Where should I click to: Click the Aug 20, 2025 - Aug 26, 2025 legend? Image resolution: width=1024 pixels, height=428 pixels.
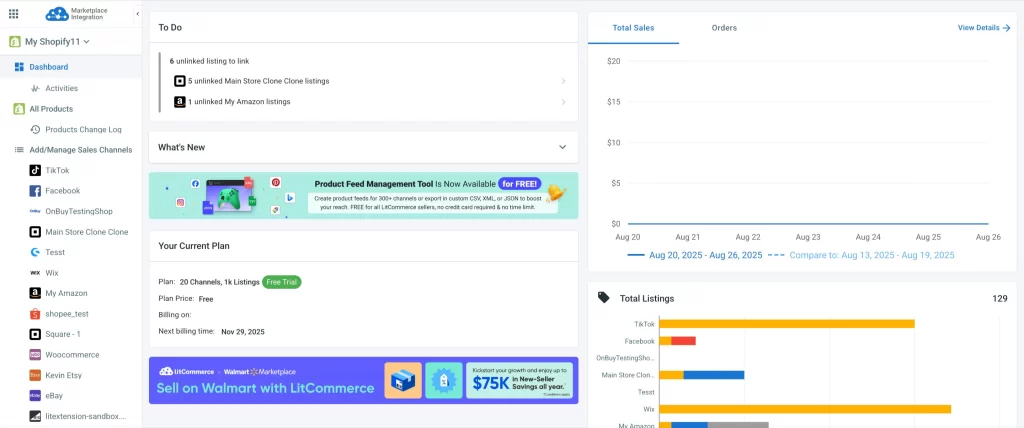(695, 255)
